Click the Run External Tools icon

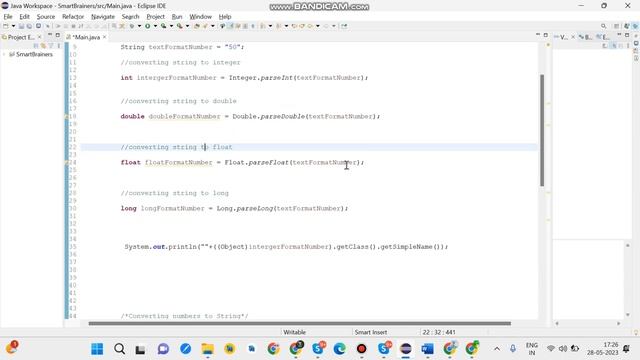coord(180,26)
